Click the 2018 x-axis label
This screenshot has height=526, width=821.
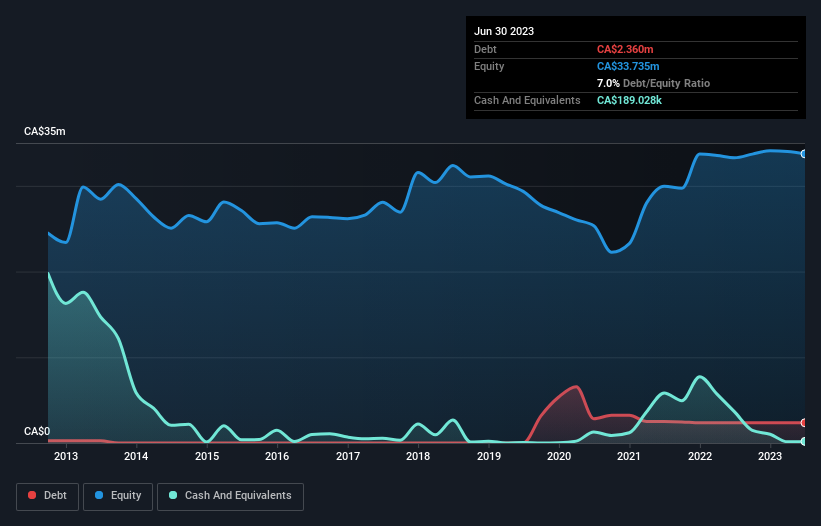(418, 456)
